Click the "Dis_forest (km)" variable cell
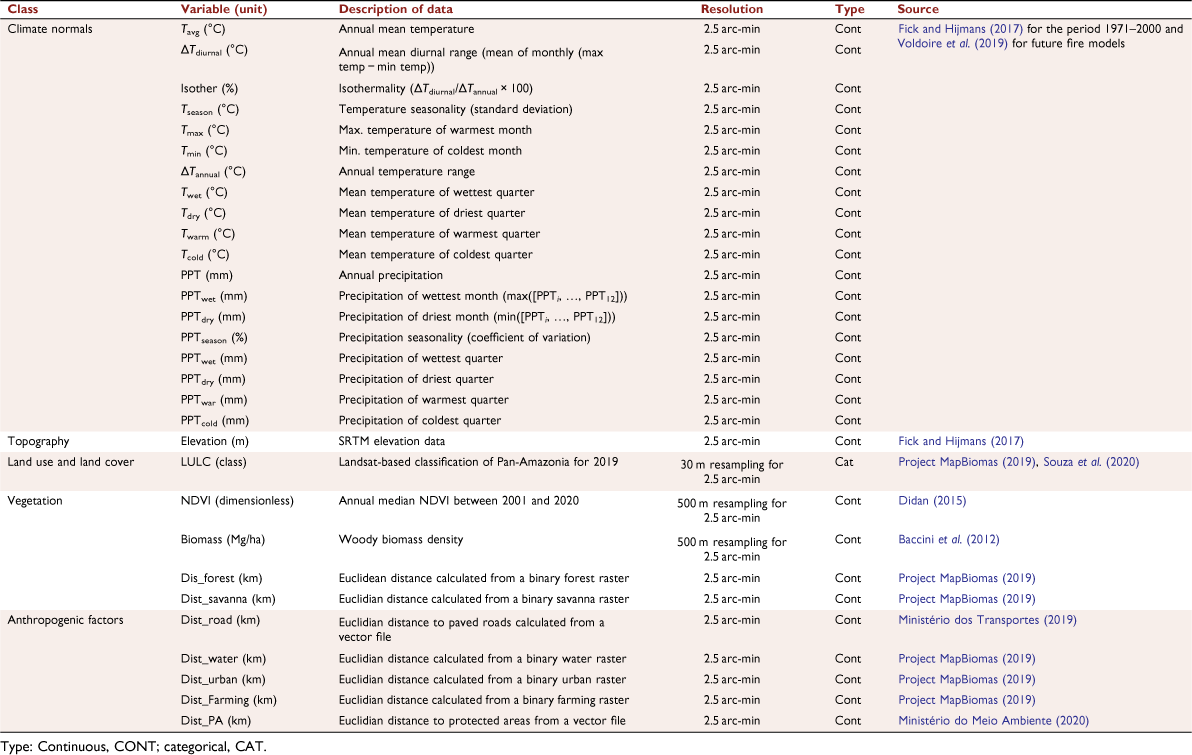1192x755 pixels. 221,578
